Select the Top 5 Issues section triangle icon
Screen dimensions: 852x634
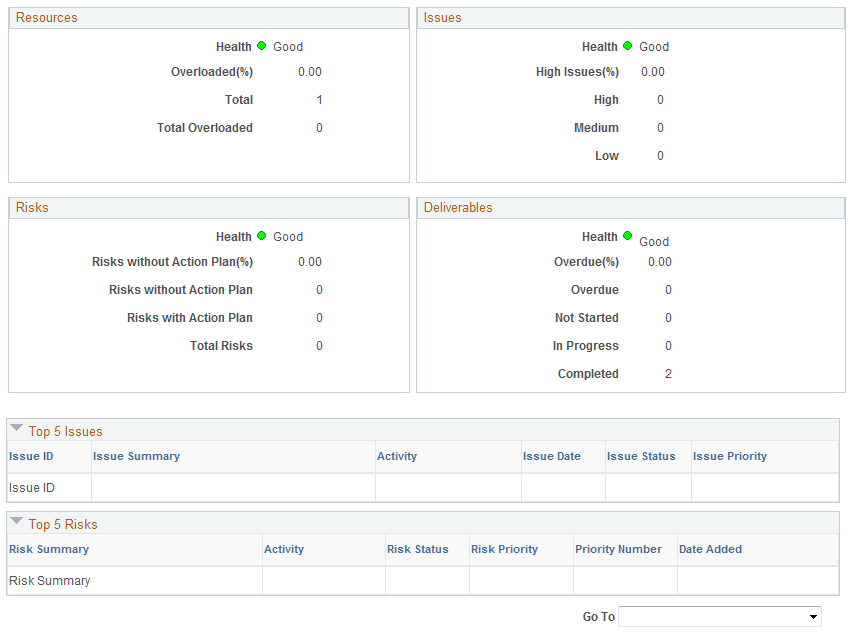click(16, 428)
